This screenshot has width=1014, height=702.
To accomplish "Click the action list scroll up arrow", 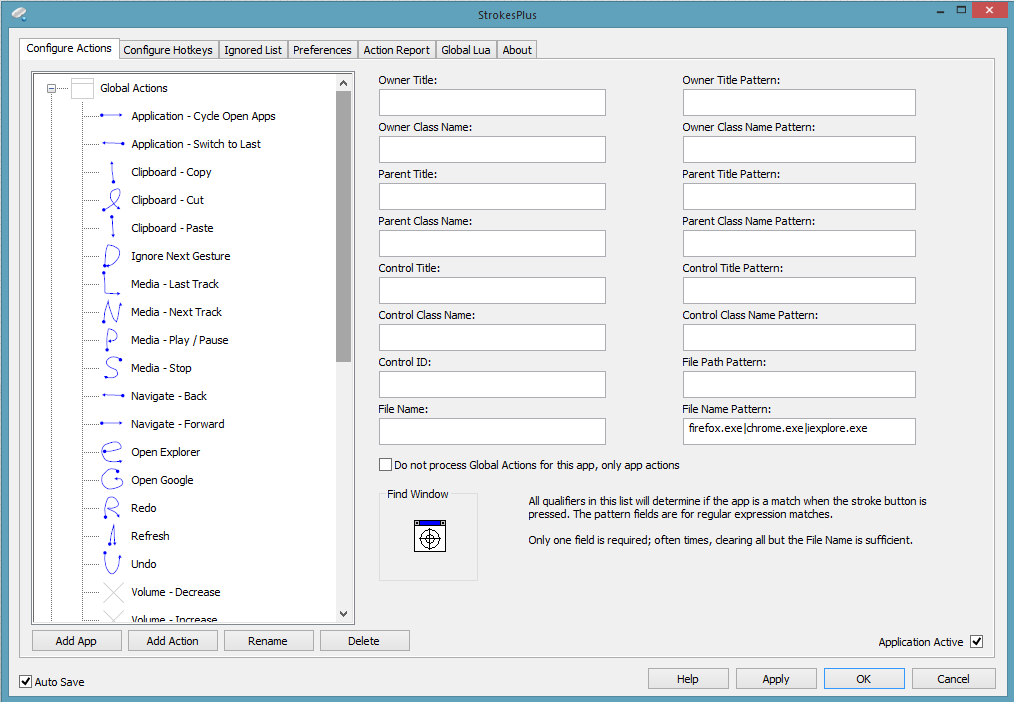I will pos(343,83).
